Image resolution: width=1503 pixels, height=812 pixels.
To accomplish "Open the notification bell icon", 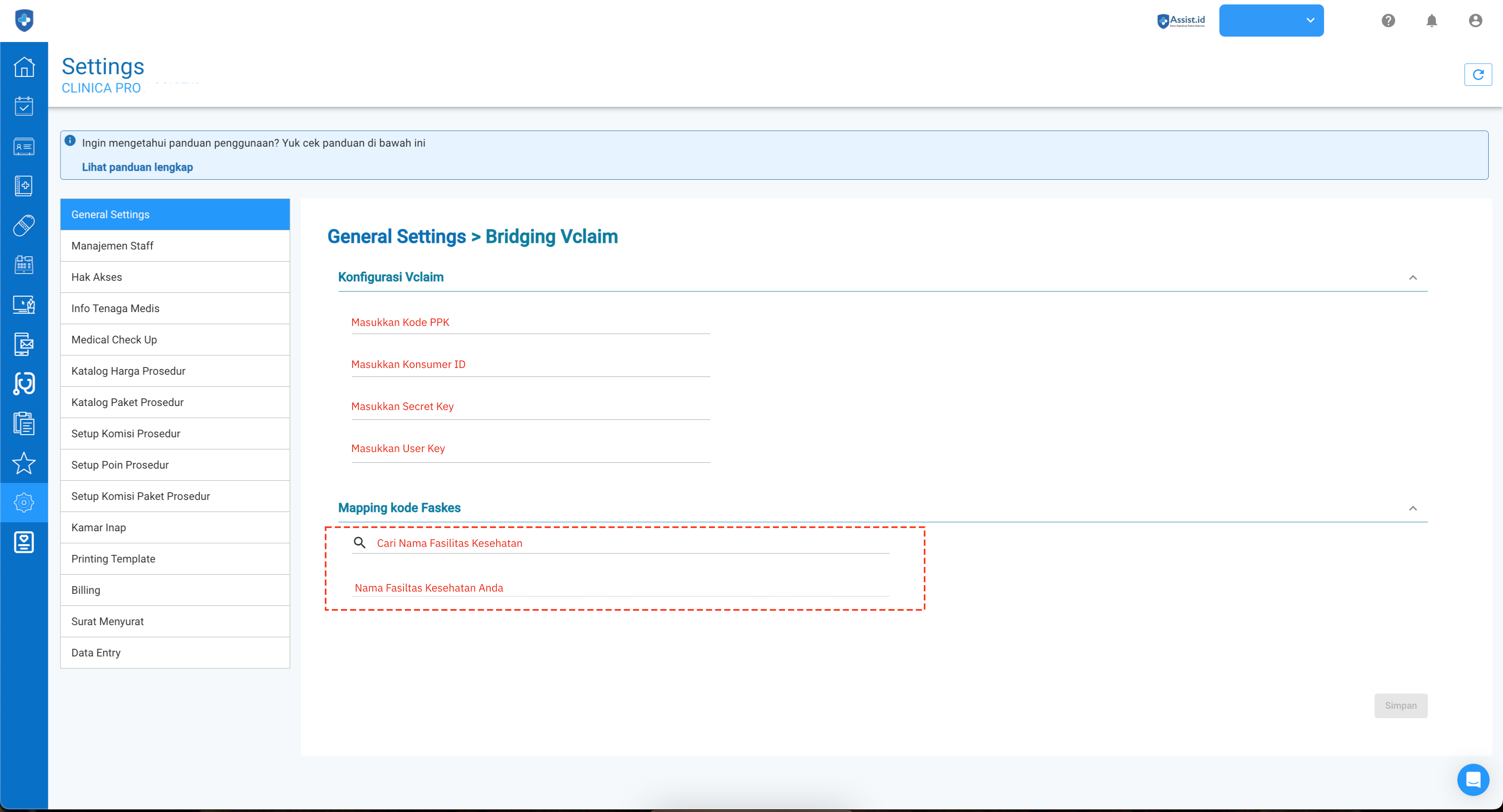I will 1431,21.
